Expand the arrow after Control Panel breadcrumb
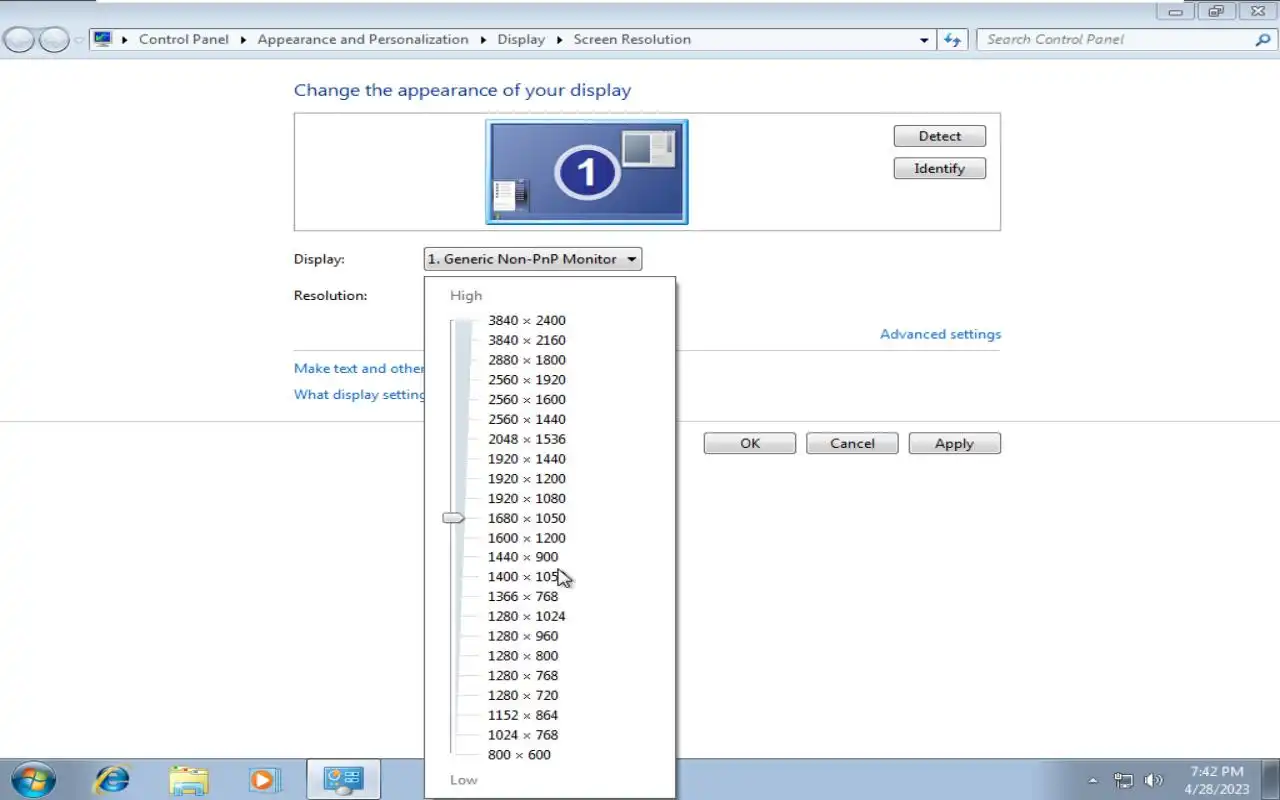Viewport: 1280px width, 800px height. coord(243,40)
